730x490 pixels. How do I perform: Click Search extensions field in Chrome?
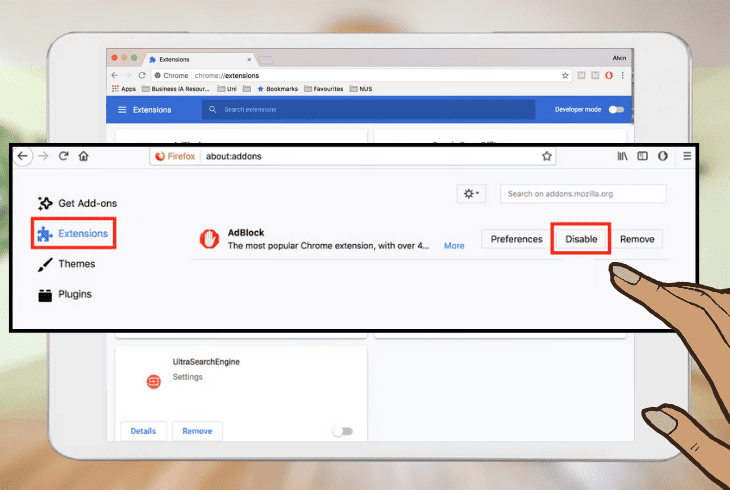point(368,109)
